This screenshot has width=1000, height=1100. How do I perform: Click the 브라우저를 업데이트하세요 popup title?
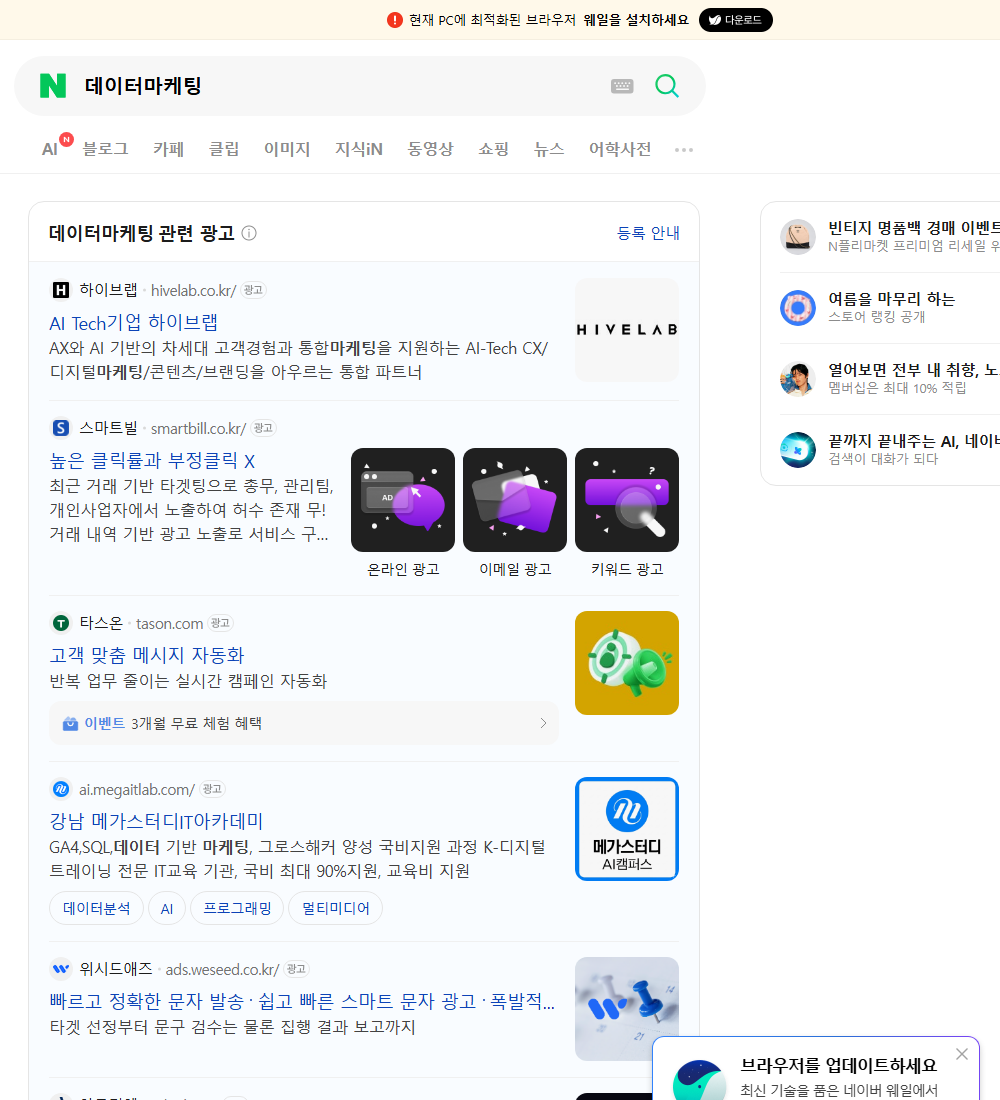coord(839,1066)
